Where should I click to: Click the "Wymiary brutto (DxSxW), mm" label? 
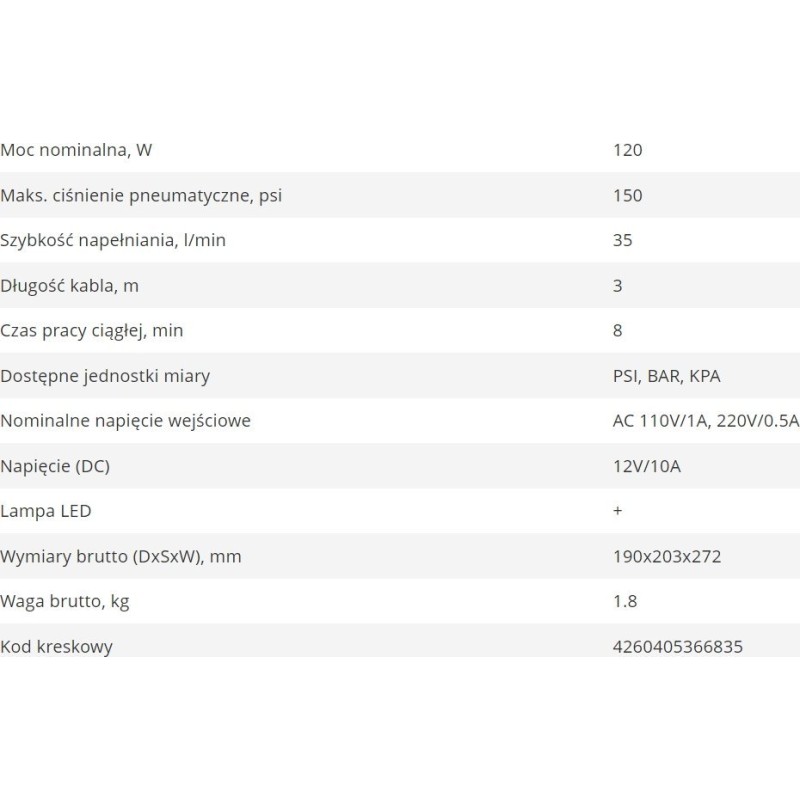[x=121, y=556]
